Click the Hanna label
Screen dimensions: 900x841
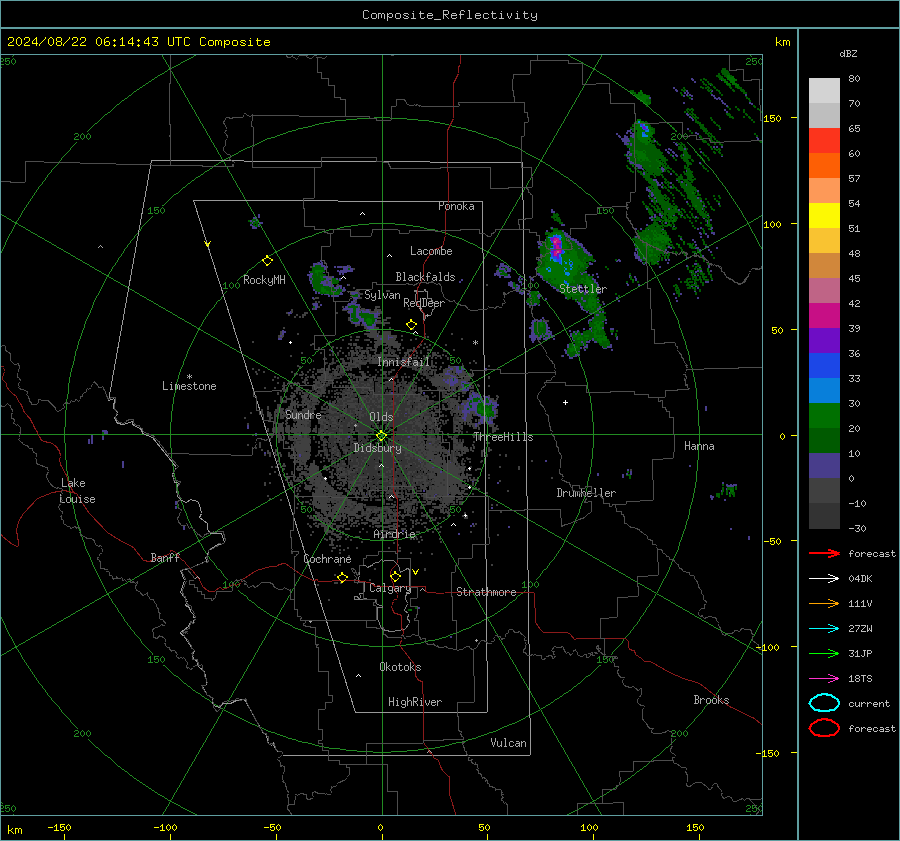[699, 446]
